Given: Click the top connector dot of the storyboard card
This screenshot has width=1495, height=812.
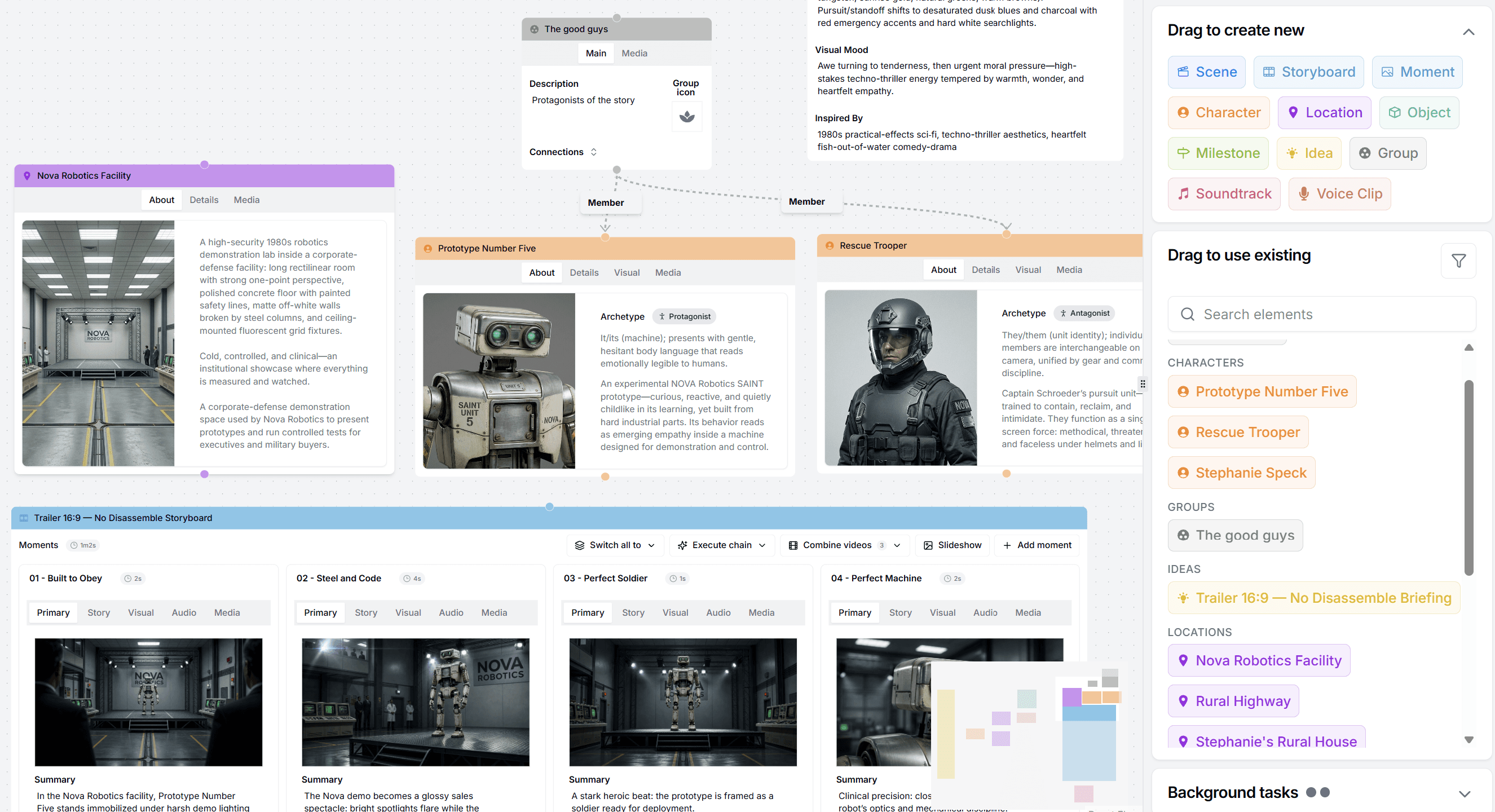Looking at the screenshot, I should coord(550,507).
